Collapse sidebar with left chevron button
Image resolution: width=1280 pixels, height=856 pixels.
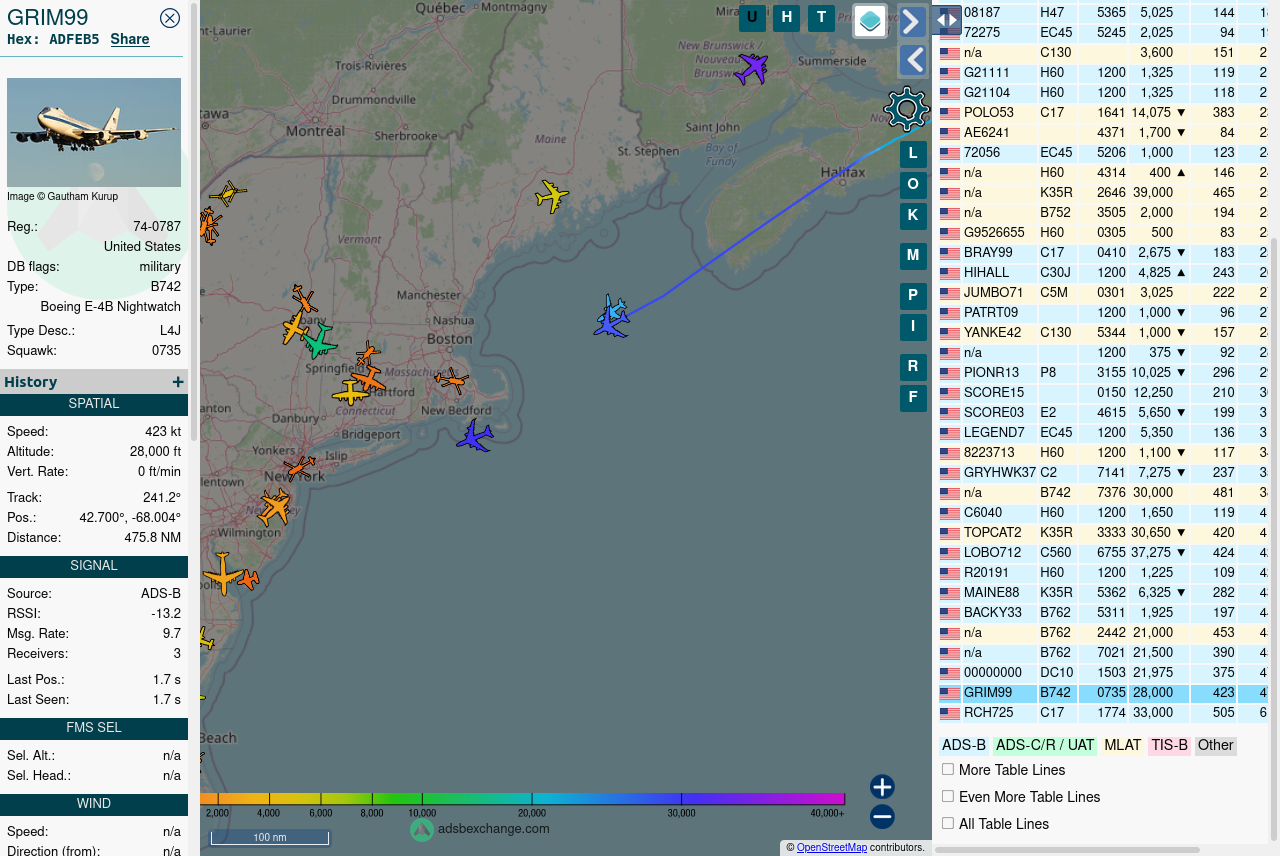pos(912,60)
